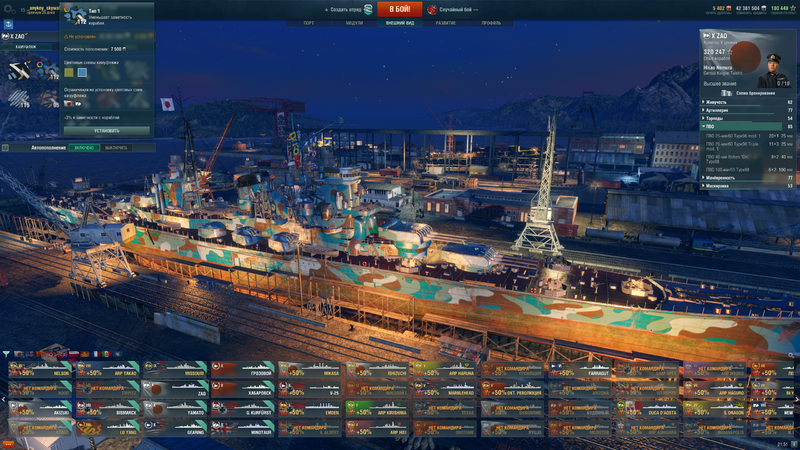Select the FARRAGUT ship card
Screen dimensions: 800x450
tap(580, 369)
